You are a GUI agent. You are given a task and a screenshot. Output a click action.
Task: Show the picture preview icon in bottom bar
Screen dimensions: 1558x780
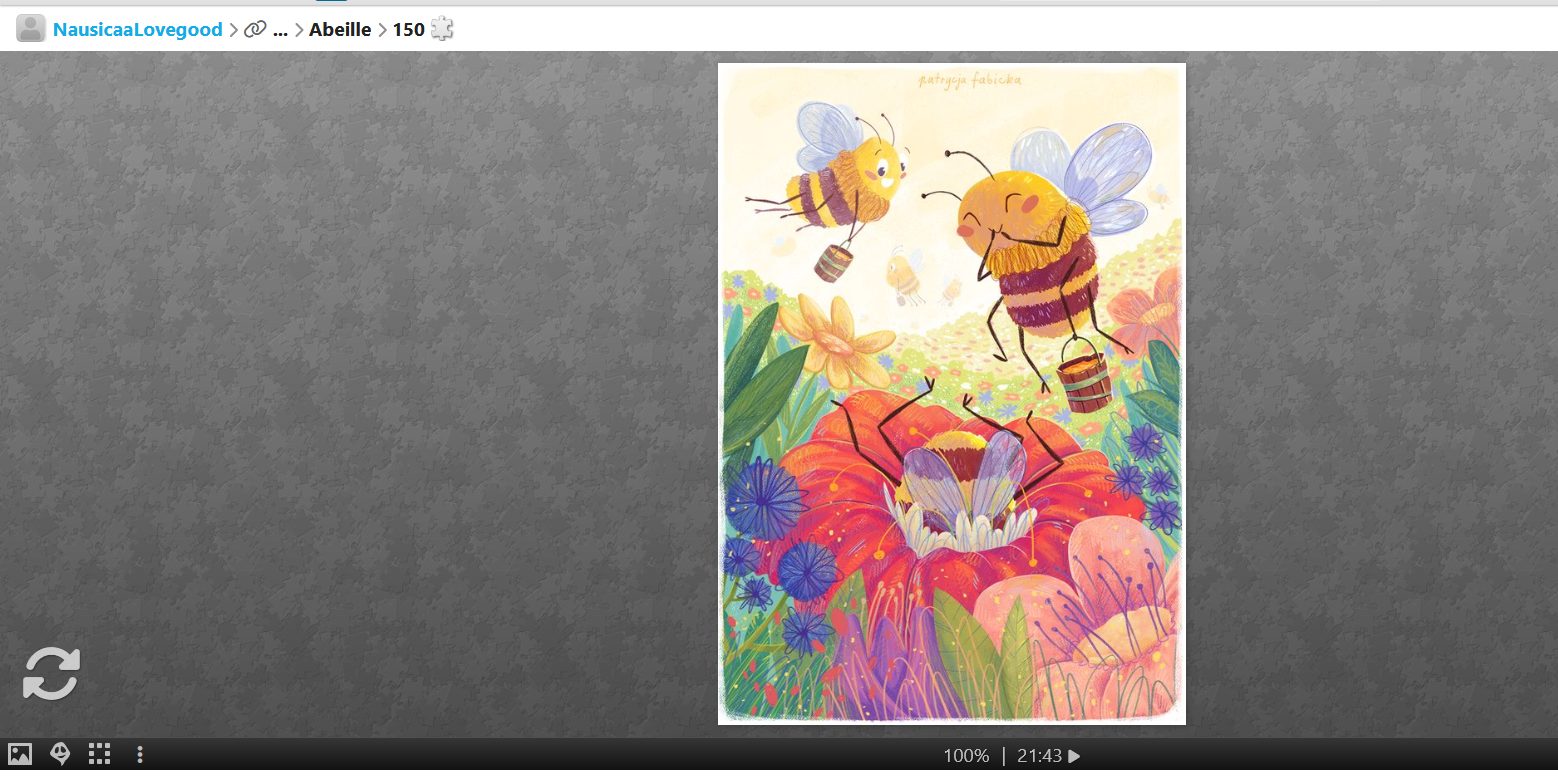pyautogui.click(x=20, y=755)
